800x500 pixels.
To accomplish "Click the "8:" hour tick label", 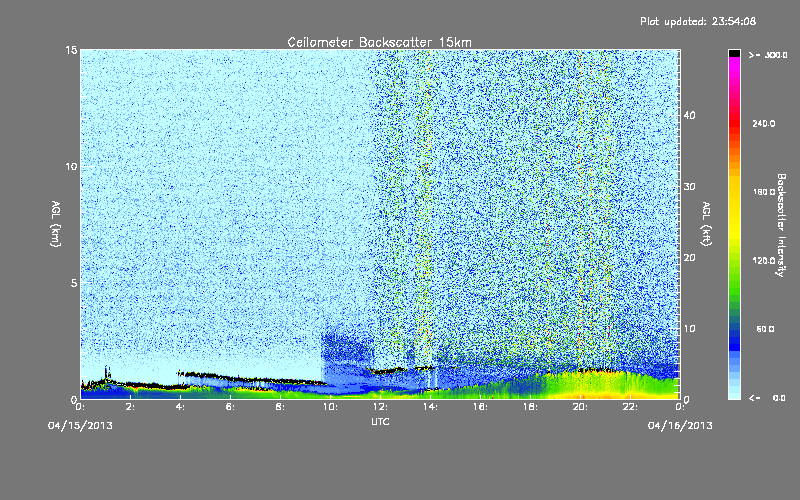I will 281,407.
